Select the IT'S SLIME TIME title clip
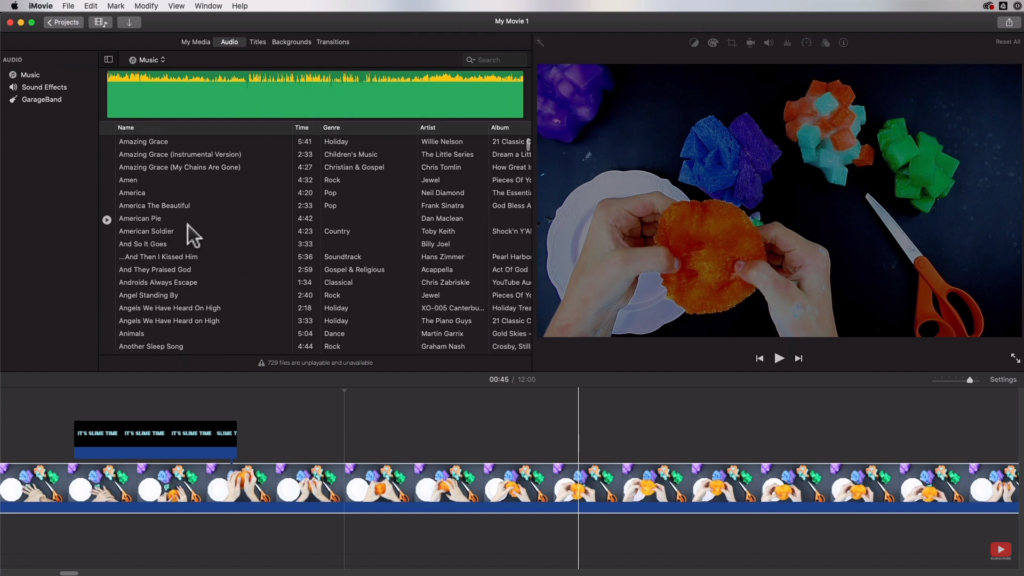Screen dimensions: 1024x576 coord(155,440)
